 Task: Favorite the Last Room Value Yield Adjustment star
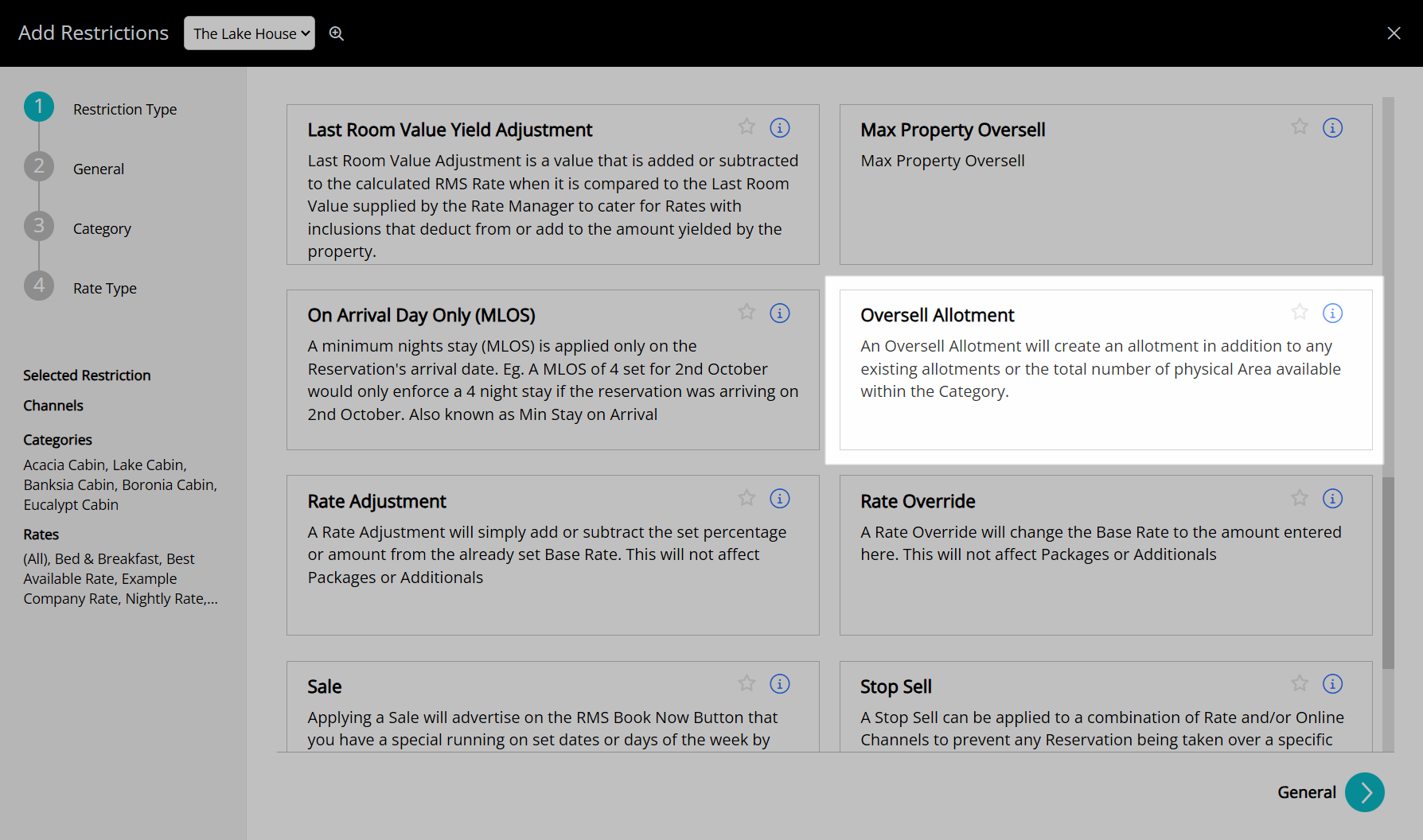(x=747, y=126)
